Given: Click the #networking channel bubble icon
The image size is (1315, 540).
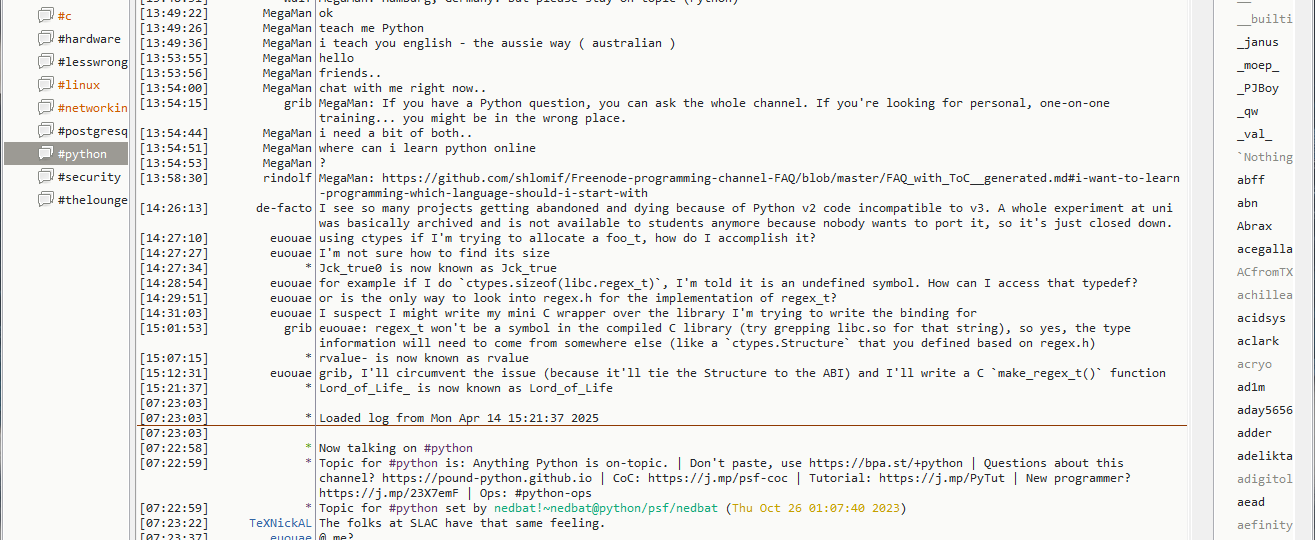Looking at the screenshot, I should (x=45, y=108).
